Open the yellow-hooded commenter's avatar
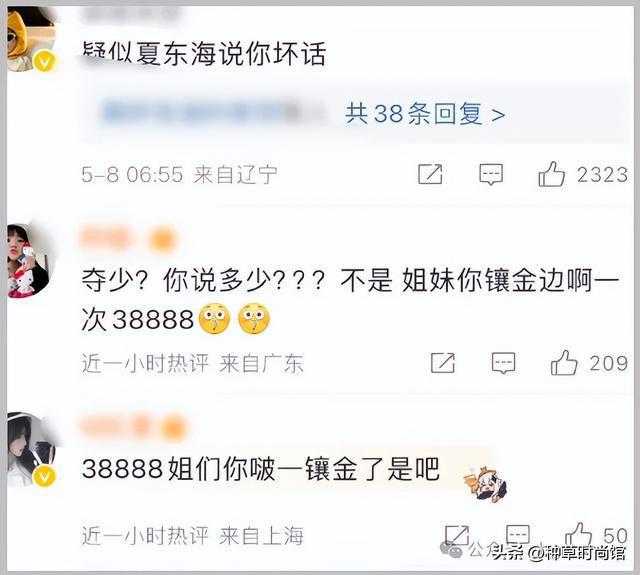The width and height of the screenshot is (640, 575). 31,40
